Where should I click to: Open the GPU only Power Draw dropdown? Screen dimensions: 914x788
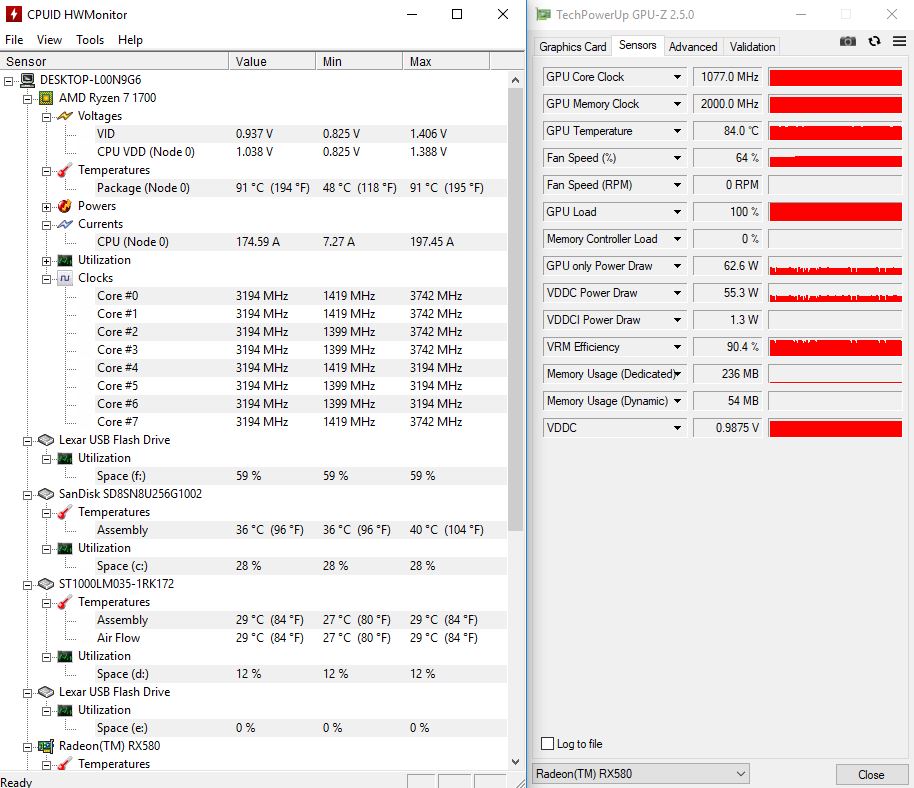click(677, 266)
